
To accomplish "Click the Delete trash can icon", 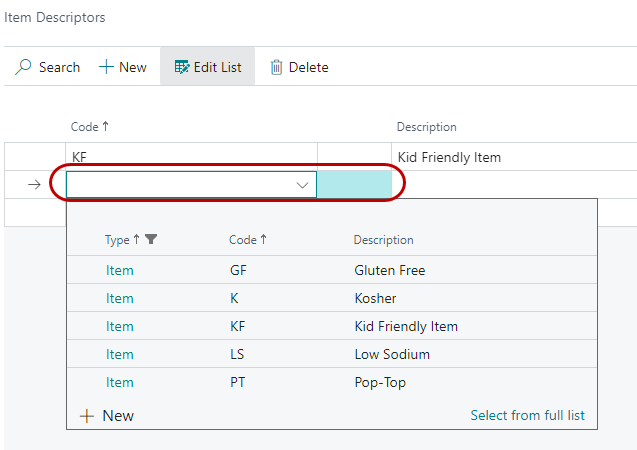I will [x=277, y=67].
